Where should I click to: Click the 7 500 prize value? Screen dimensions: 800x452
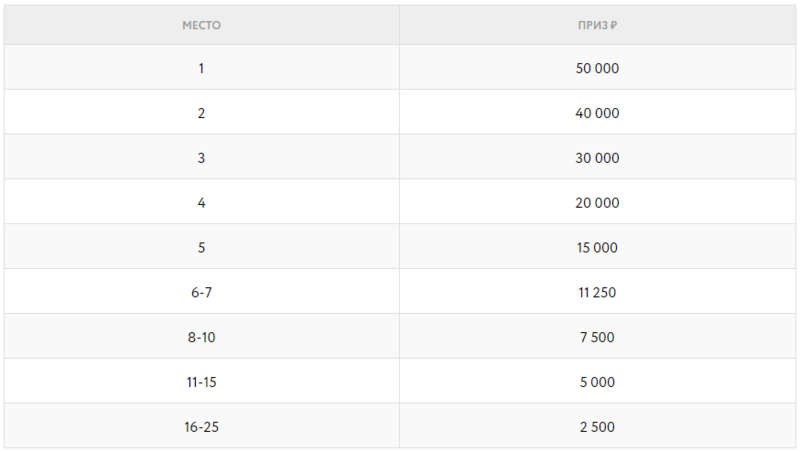click(x=597, y=338)
